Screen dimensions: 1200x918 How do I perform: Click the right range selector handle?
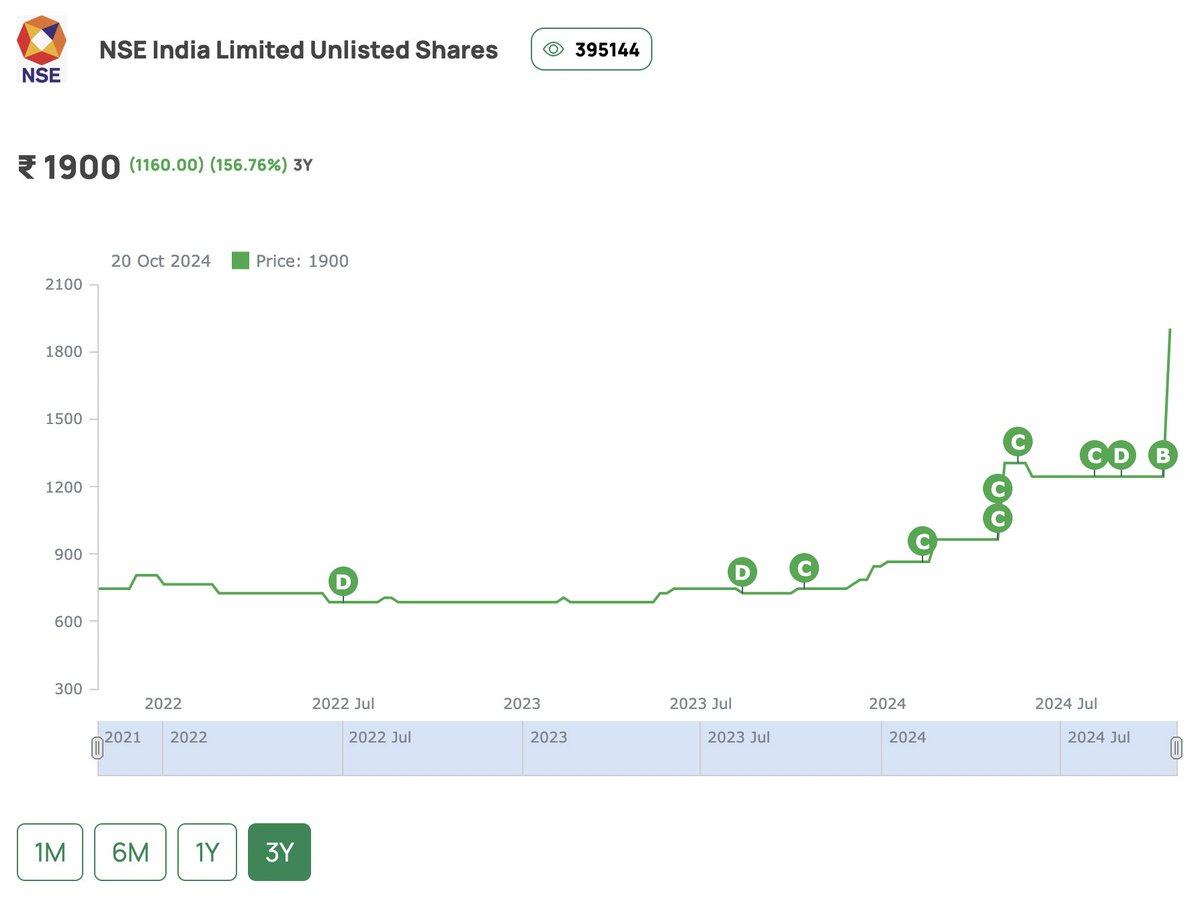point(1177,747)
